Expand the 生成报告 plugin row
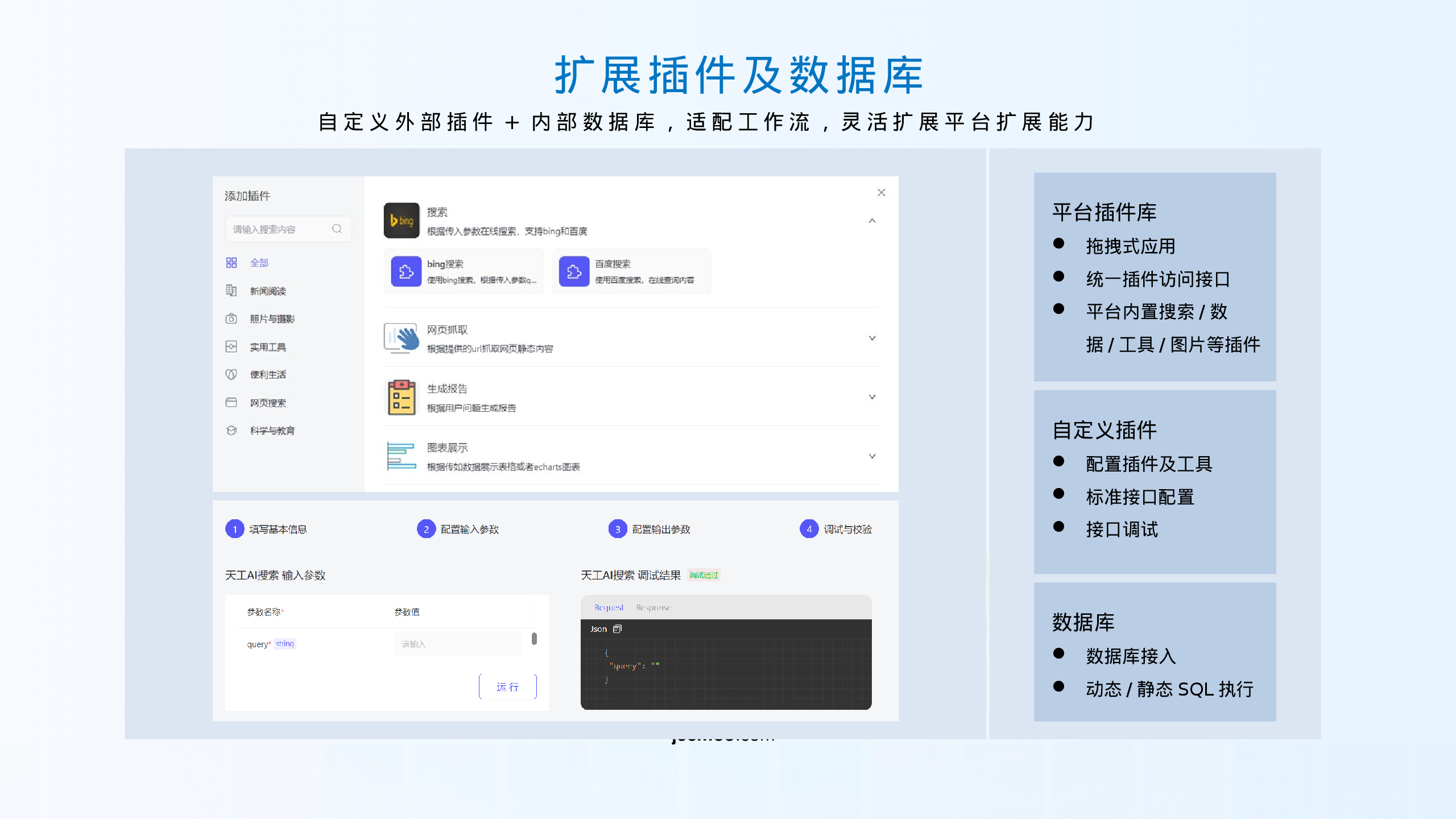The width and height of the screenshot is (1456, 819). point(872,398)
